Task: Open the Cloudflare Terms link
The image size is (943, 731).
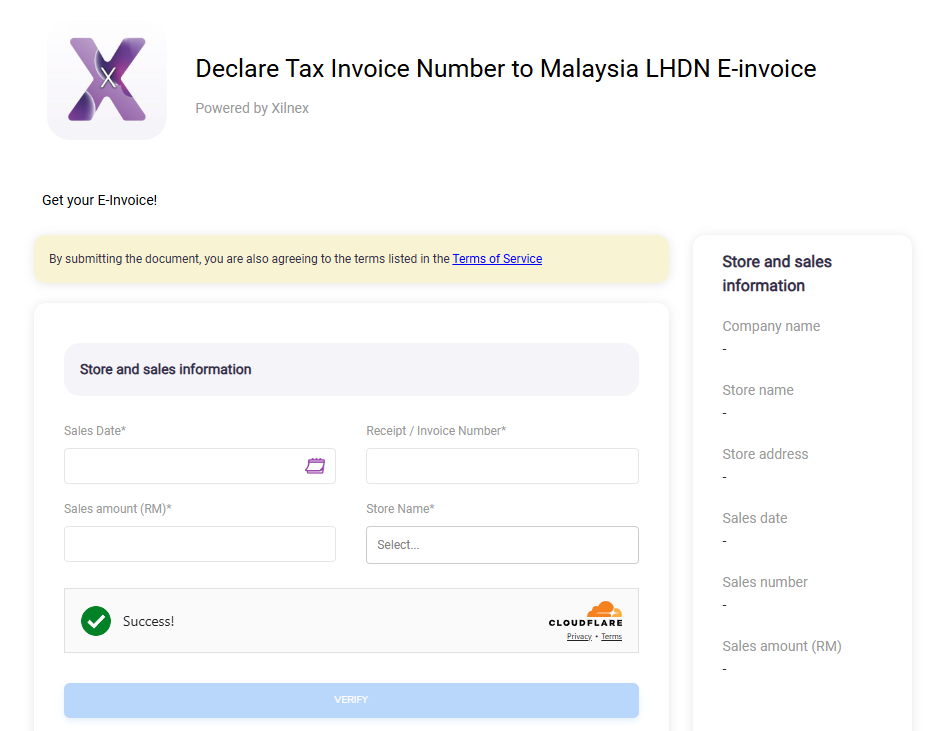Action: (x=611, y=637)
